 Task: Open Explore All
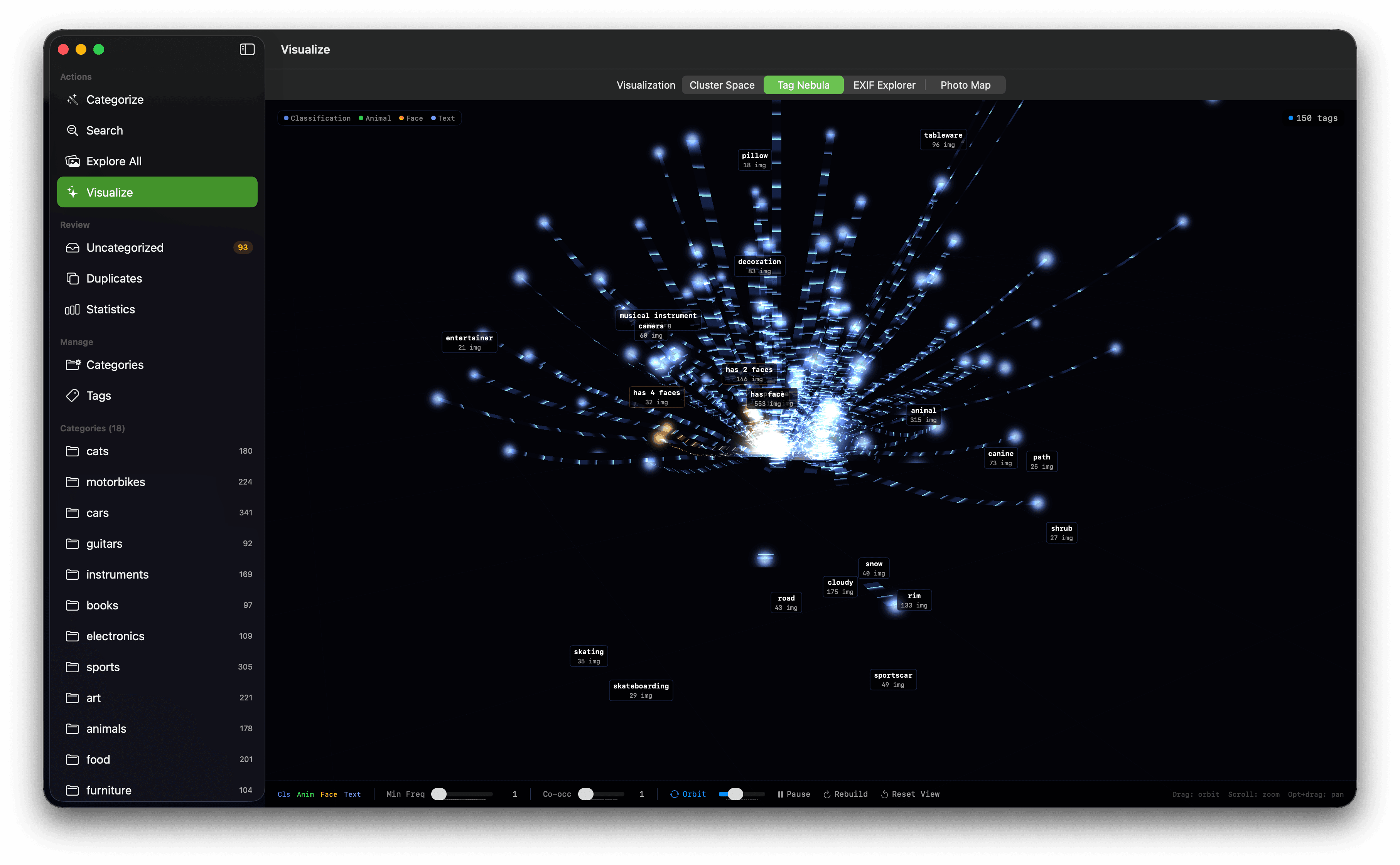click(157, 162)
